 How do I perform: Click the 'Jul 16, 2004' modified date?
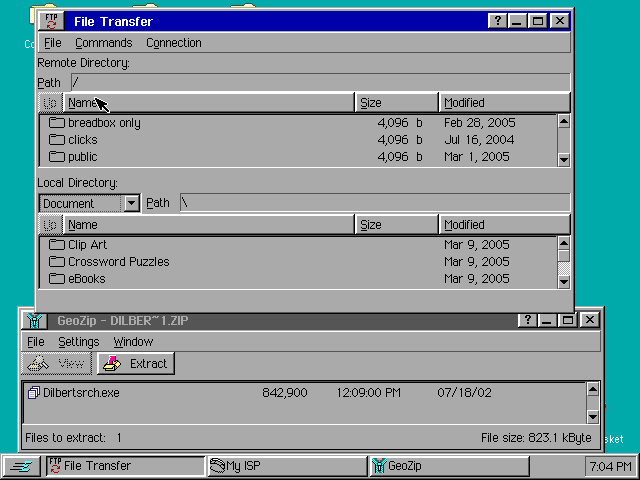pyautogui.click(x=479, y=140)
